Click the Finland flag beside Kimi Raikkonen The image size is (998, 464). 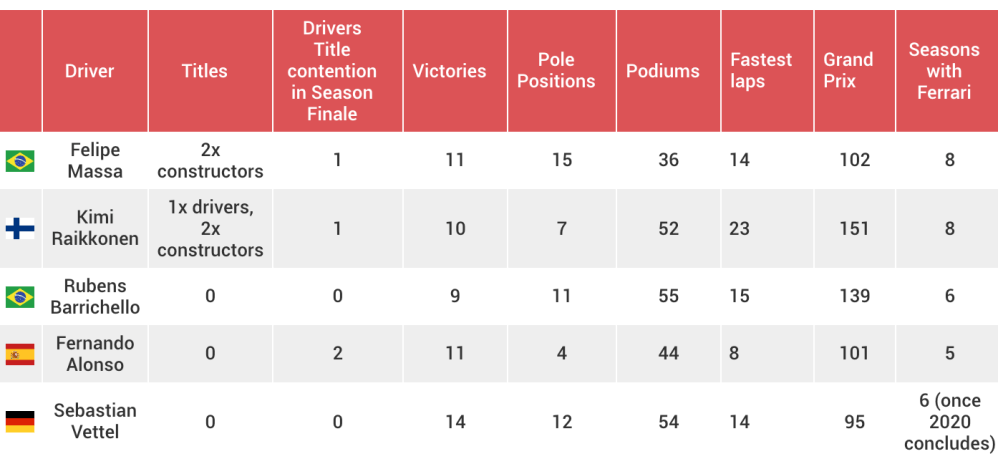[20, 229]
